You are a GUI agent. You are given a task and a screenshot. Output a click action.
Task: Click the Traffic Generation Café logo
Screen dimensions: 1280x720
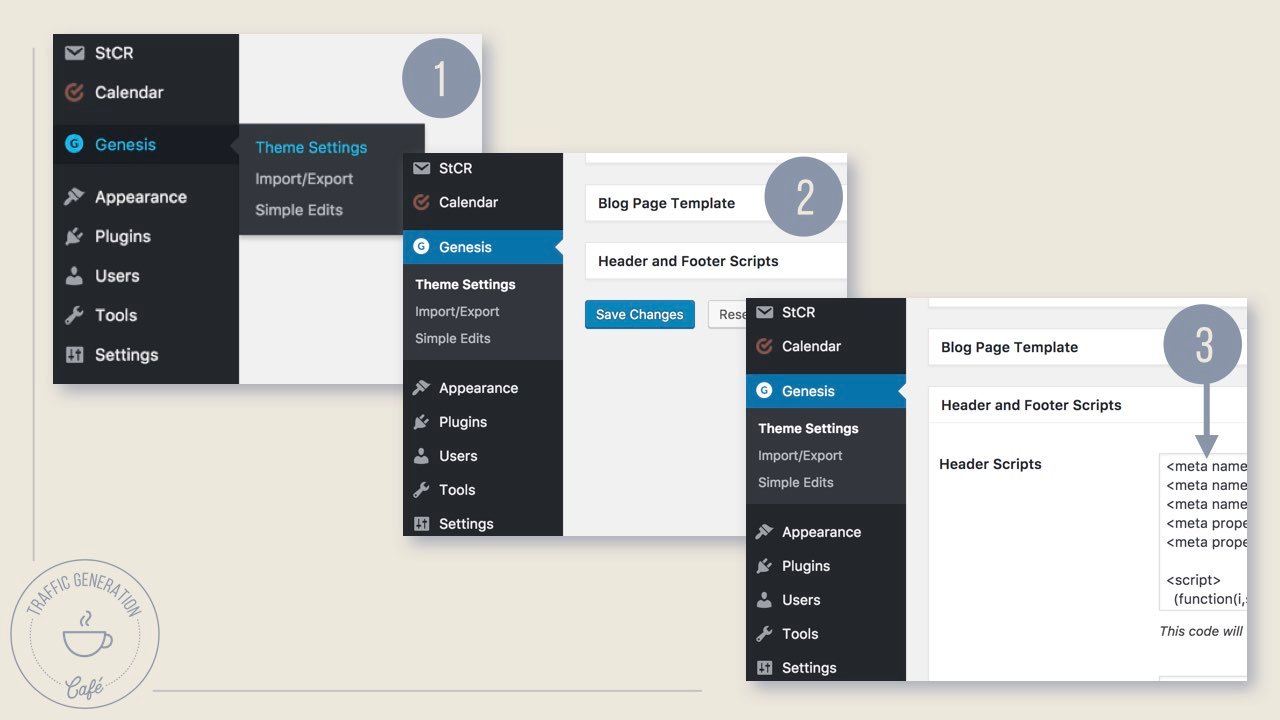[x=85, y=634]
